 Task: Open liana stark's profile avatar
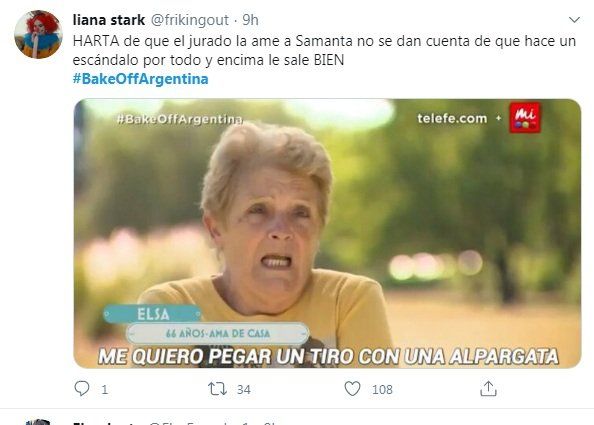[x=38, y=34]
